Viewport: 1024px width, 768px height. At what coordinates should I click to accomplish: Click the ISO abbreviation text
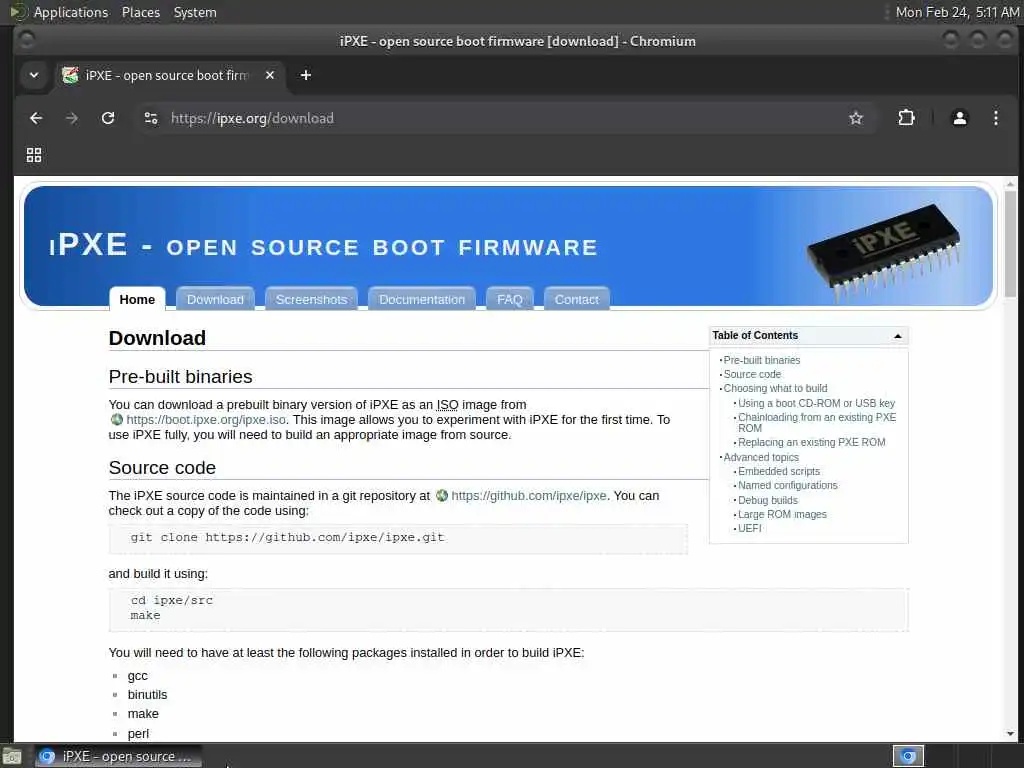tap(447, 405)
